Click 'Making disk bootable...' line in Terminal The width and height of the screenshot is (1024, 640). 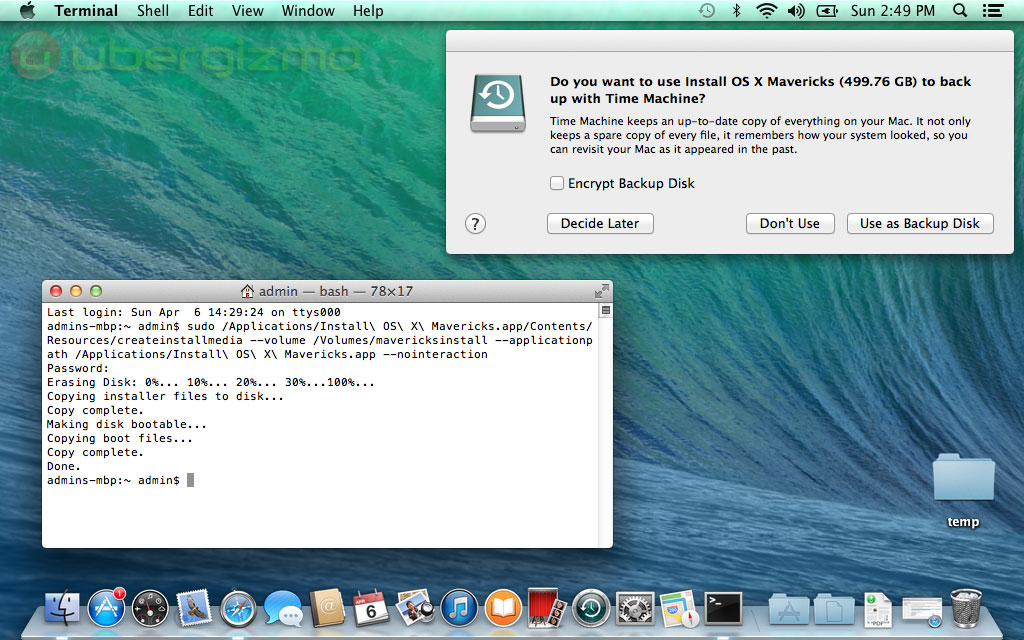point(127,424)
